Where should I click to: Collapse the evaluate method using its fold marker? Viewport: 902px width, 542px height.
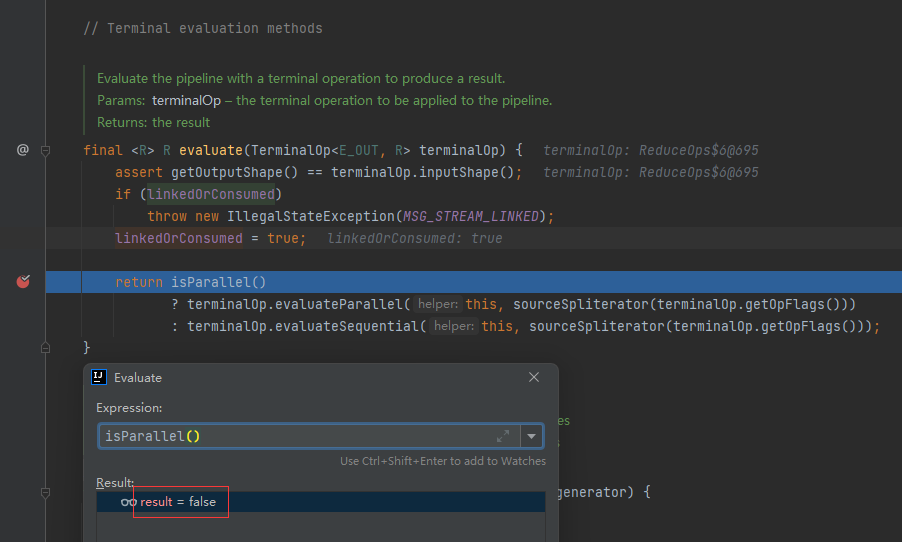click(x=45, y=150)
